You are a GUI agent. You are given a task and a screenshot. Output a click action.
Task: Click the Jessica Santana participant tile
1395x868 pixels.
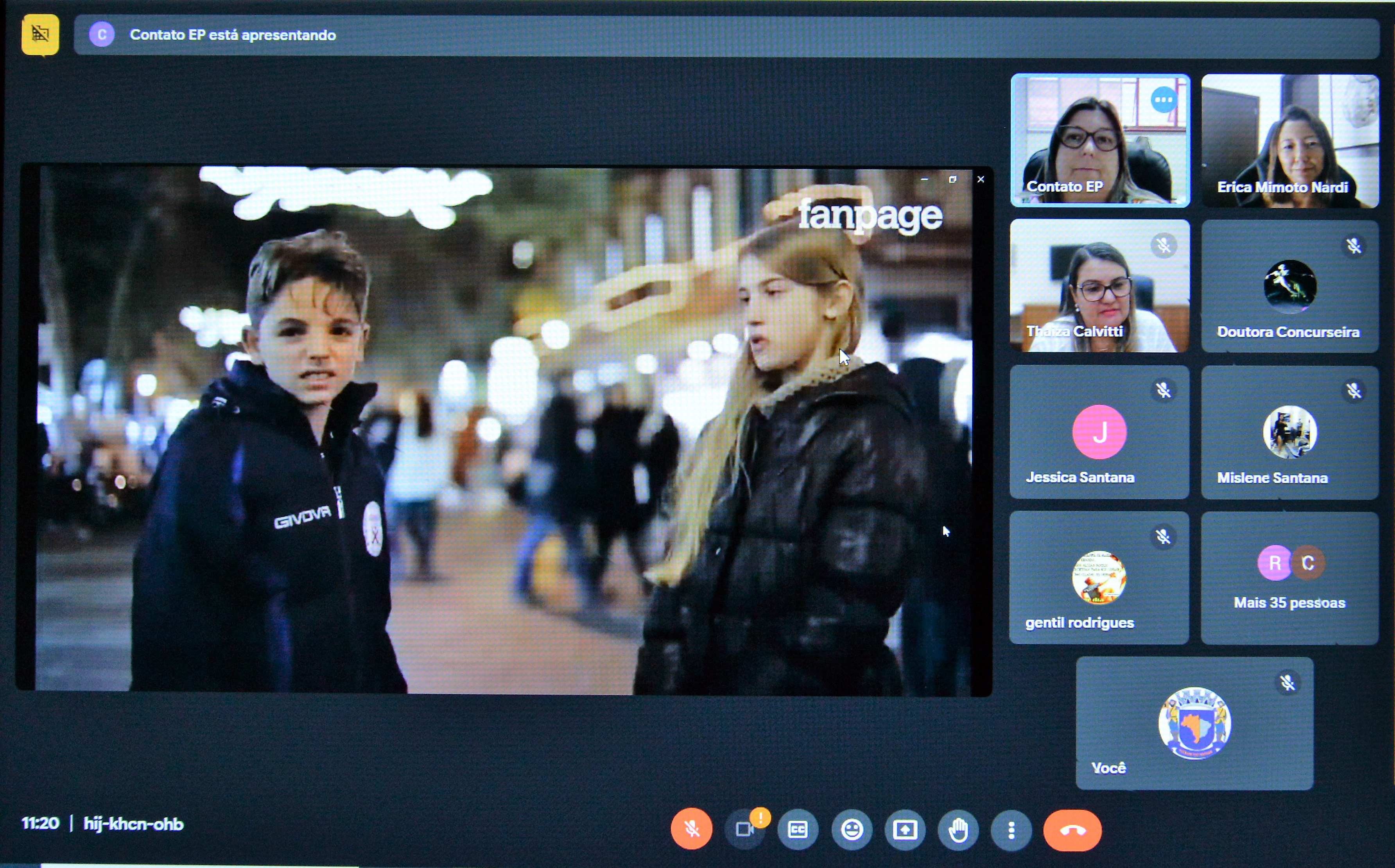[1099, 432]
